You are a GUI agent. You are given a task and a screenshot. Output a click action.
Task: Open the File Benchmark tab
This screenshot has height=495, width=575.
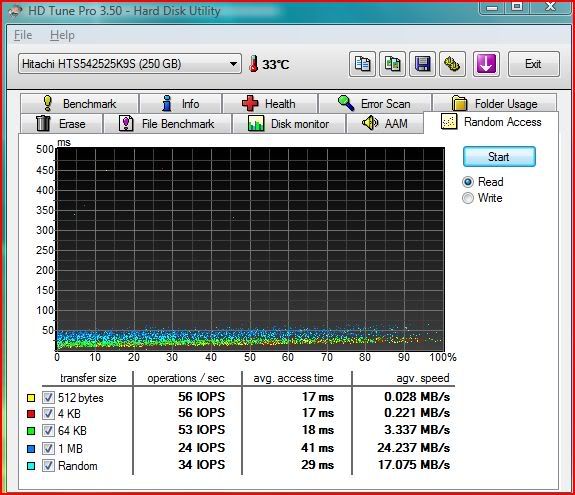[x=168, y=124]
